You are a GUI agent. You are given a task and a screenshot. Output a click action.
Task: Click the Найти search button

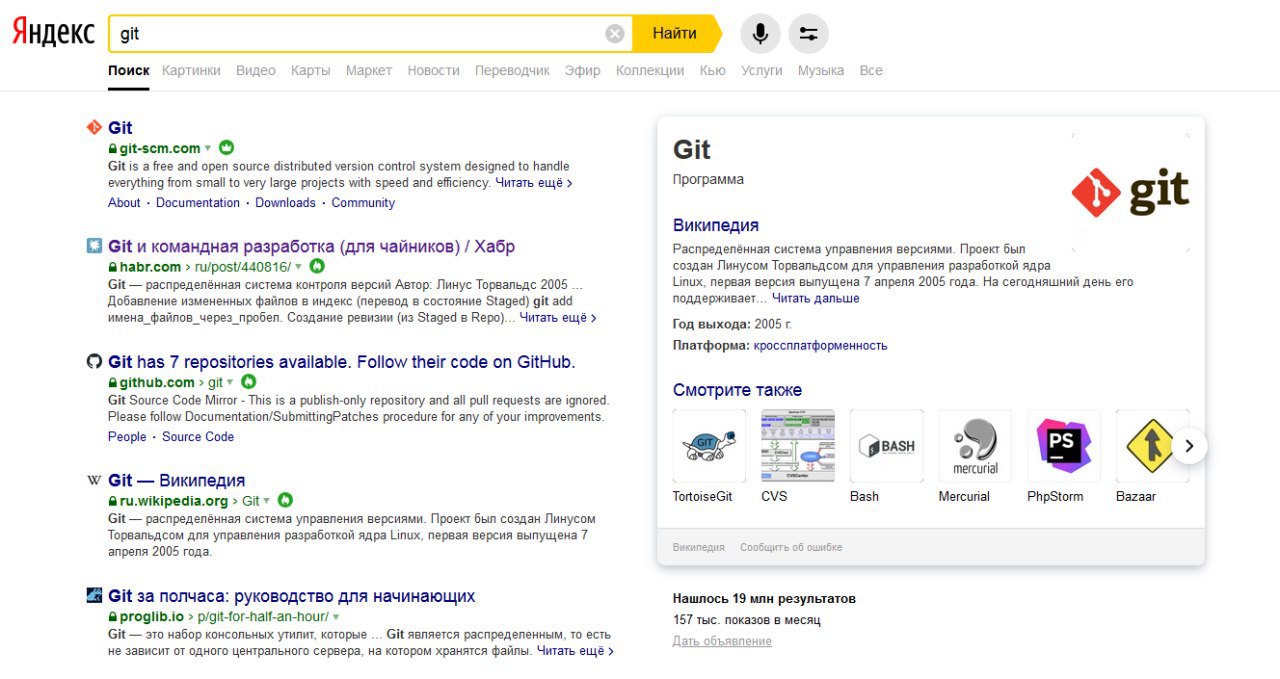click(675, 34)
